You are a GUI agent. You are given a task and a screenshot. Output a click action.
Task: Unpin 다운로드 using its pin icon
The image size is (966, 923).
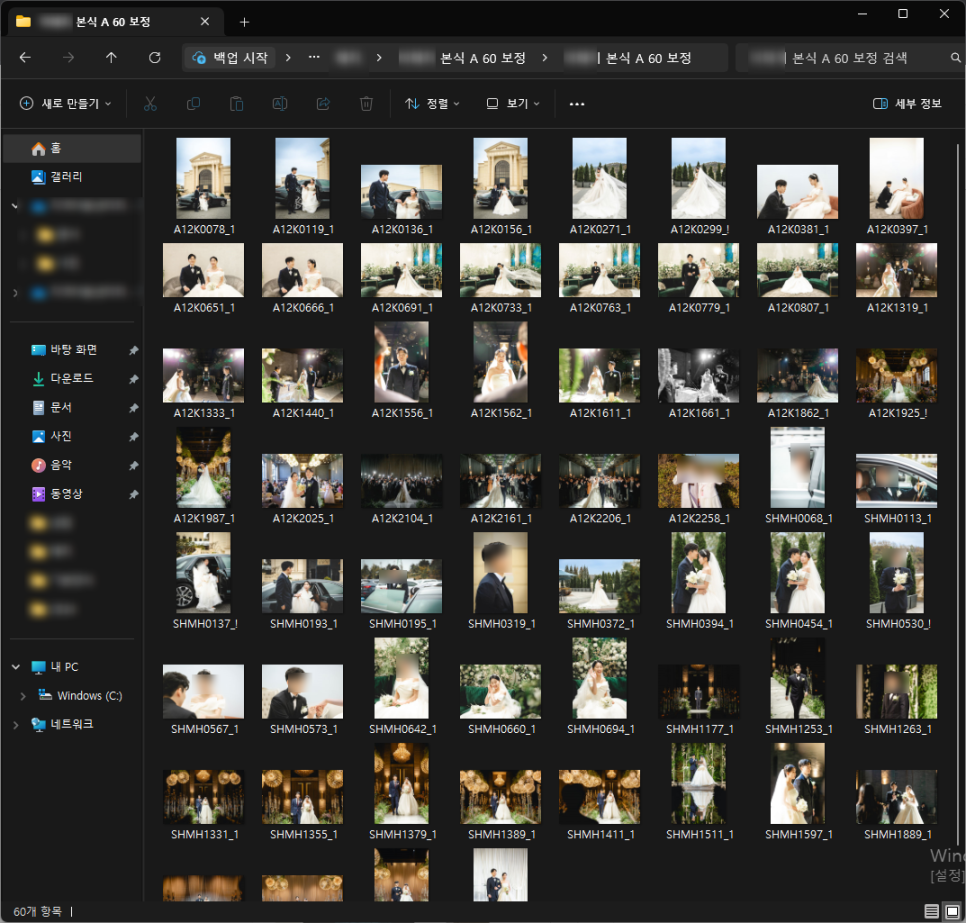pyautogui.click(x=133, y=379)
